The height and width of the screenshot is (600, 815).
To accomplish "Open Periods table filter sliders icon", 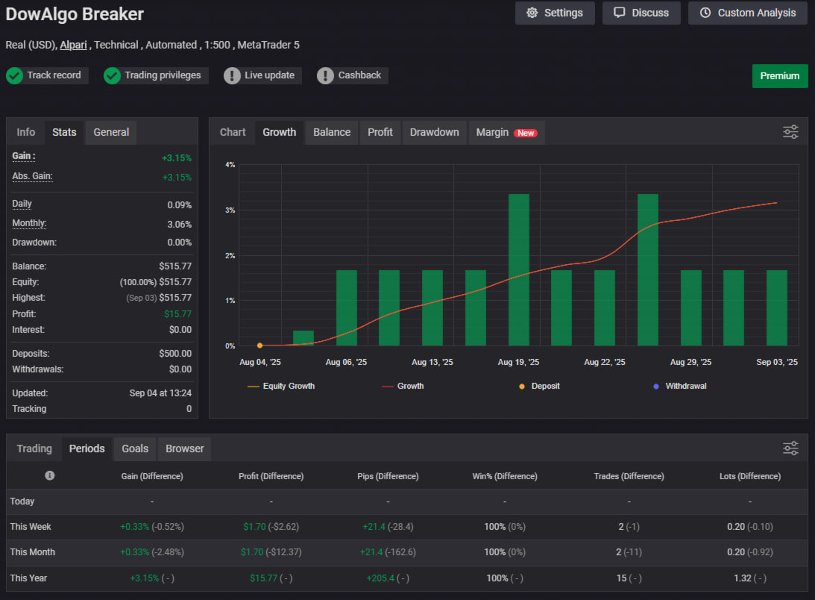I will coord(791,448).
